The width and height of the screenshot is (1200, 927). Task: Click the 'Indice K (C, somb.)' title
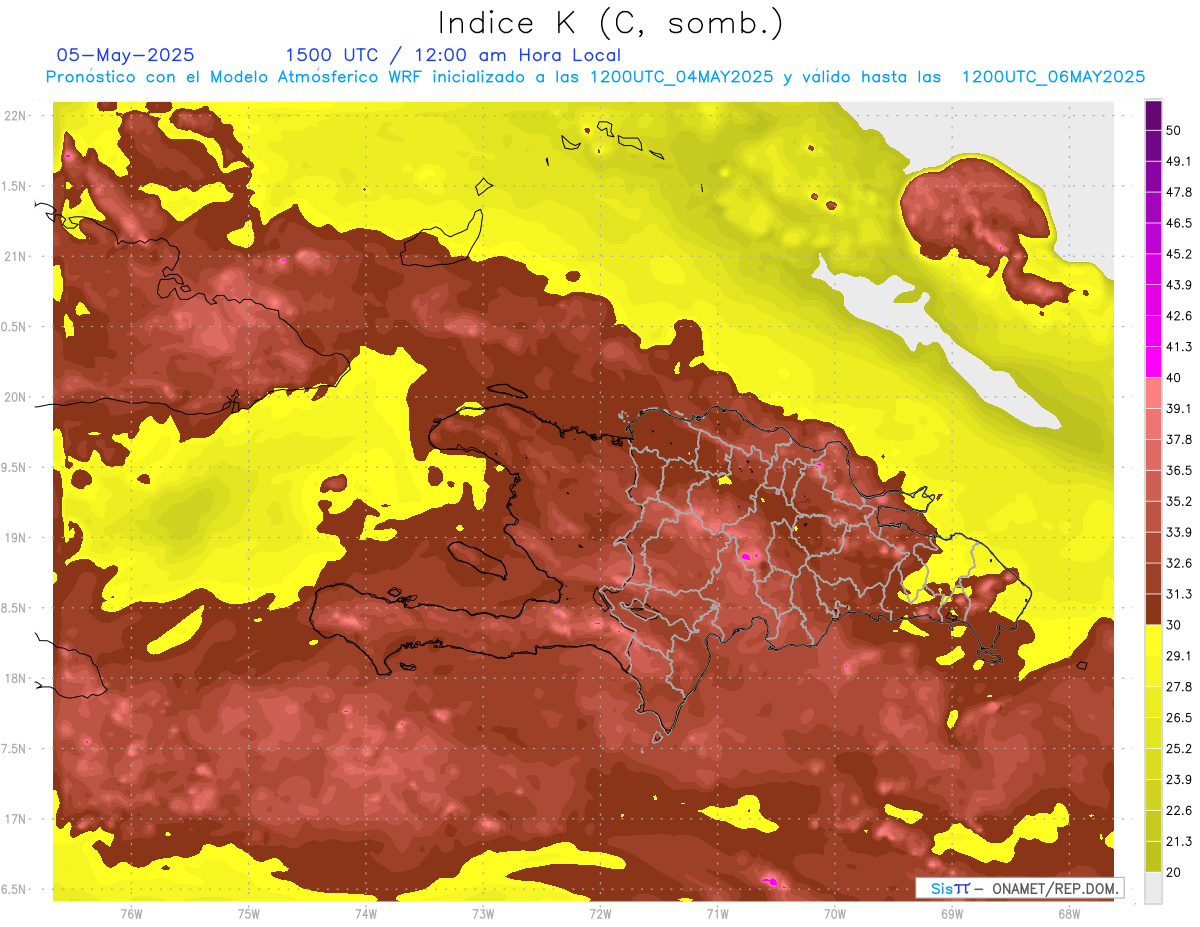pos(611,23)
